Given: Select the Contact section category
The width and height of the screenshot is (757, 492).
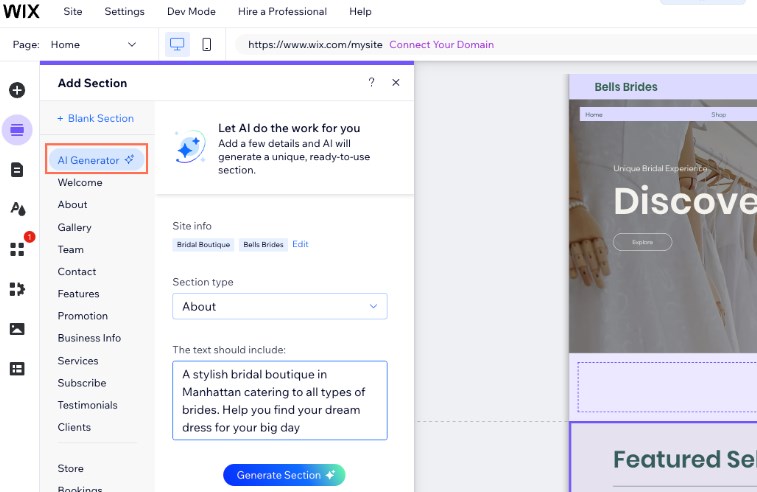Looking at the screenshot, I should pyautogui.click(x=77, y=272).
